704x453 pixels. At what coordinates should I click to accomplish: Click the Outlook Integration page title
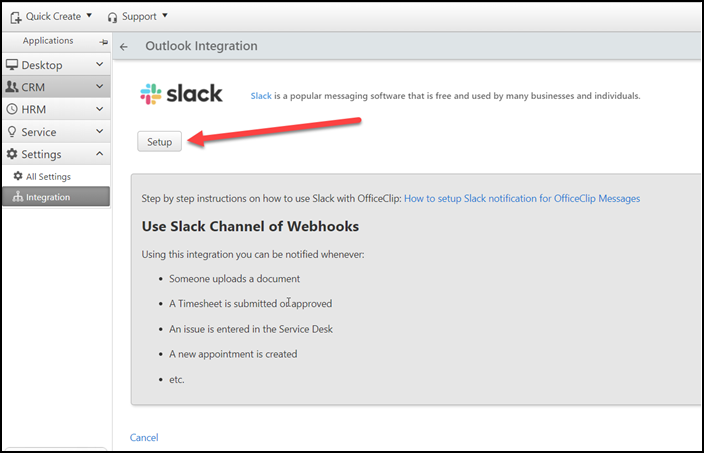(201, 46)
